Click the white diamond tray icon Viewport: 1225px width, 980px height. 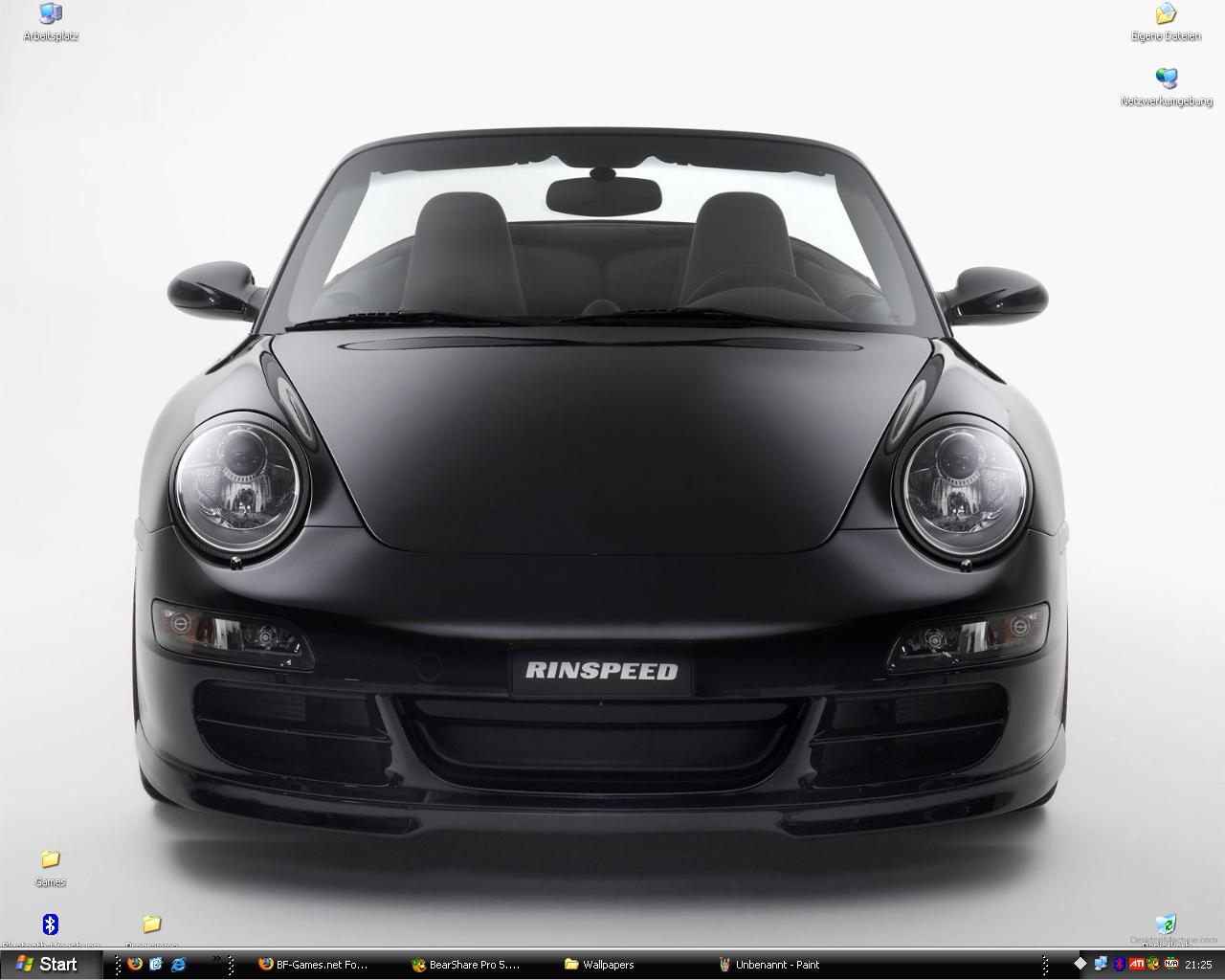tap(1080, 964)
